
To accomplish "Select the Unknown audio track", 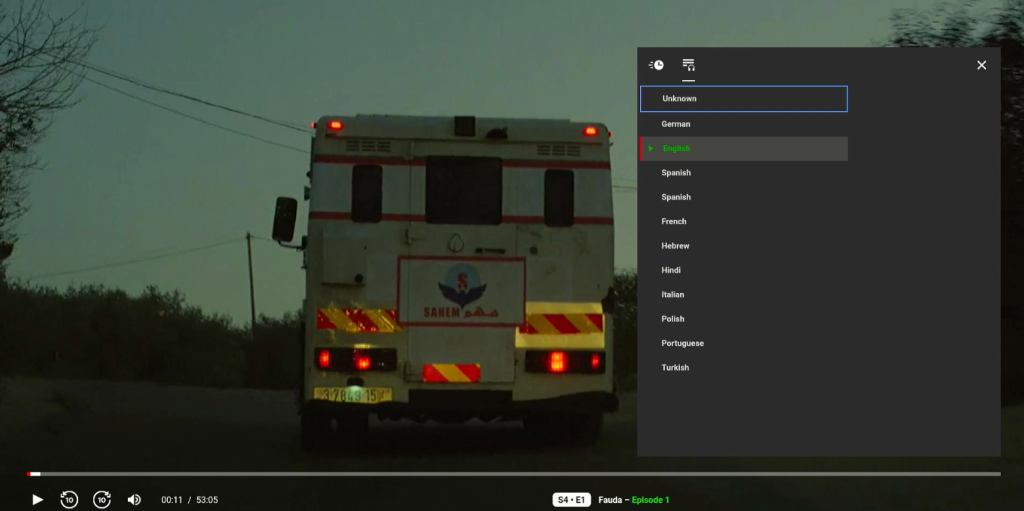I will [x=744, y=99].
